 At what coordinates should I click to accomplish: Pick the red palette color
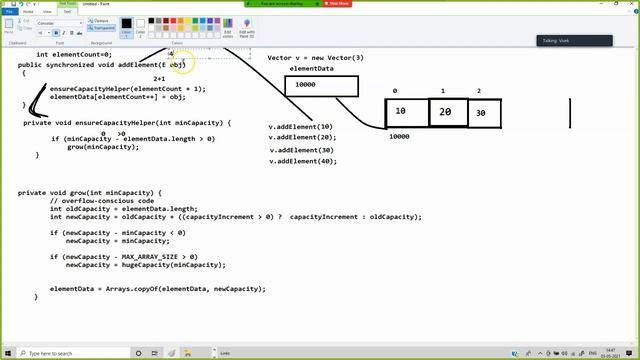pyautogui.click(x=173, y=20)
